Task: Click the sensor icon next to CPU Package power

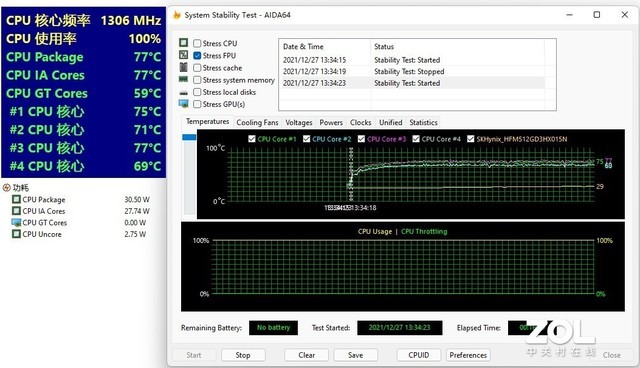Action: [x=16, y=200]
